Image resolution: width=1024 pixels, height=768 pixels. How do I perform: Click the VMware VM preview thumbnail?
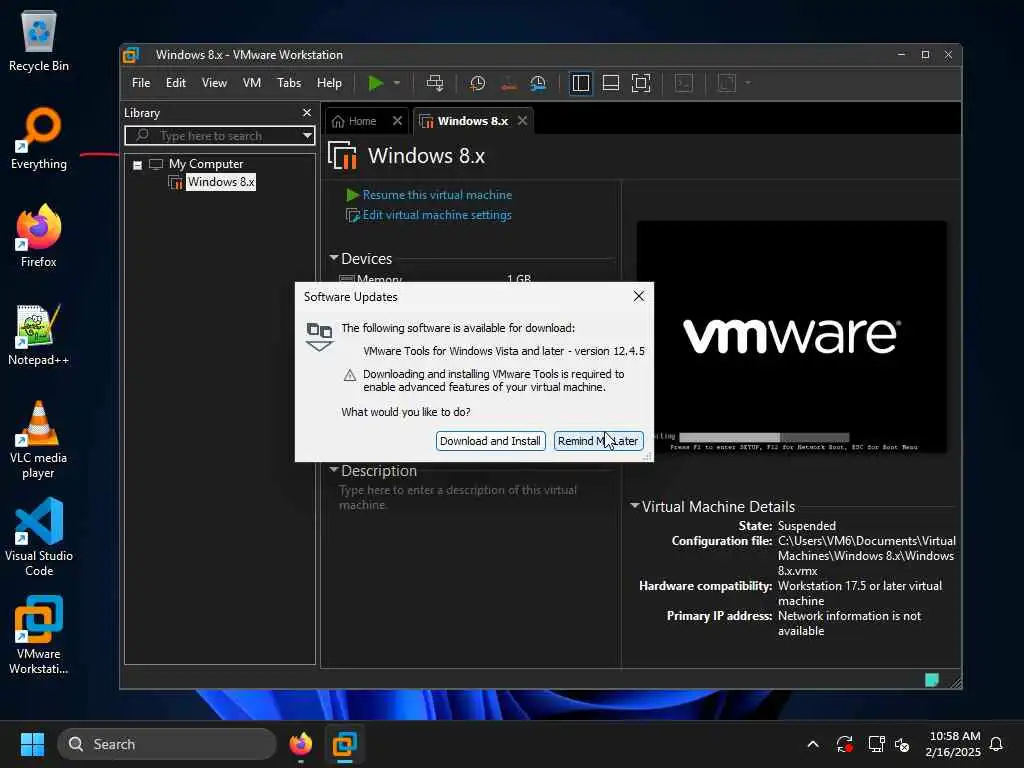tap(792, 336)
